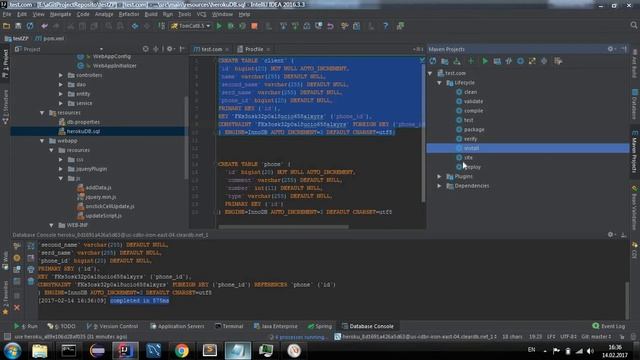Open the File menu
This screenshot has height=360, width=640.
click(x=7, y=14)
